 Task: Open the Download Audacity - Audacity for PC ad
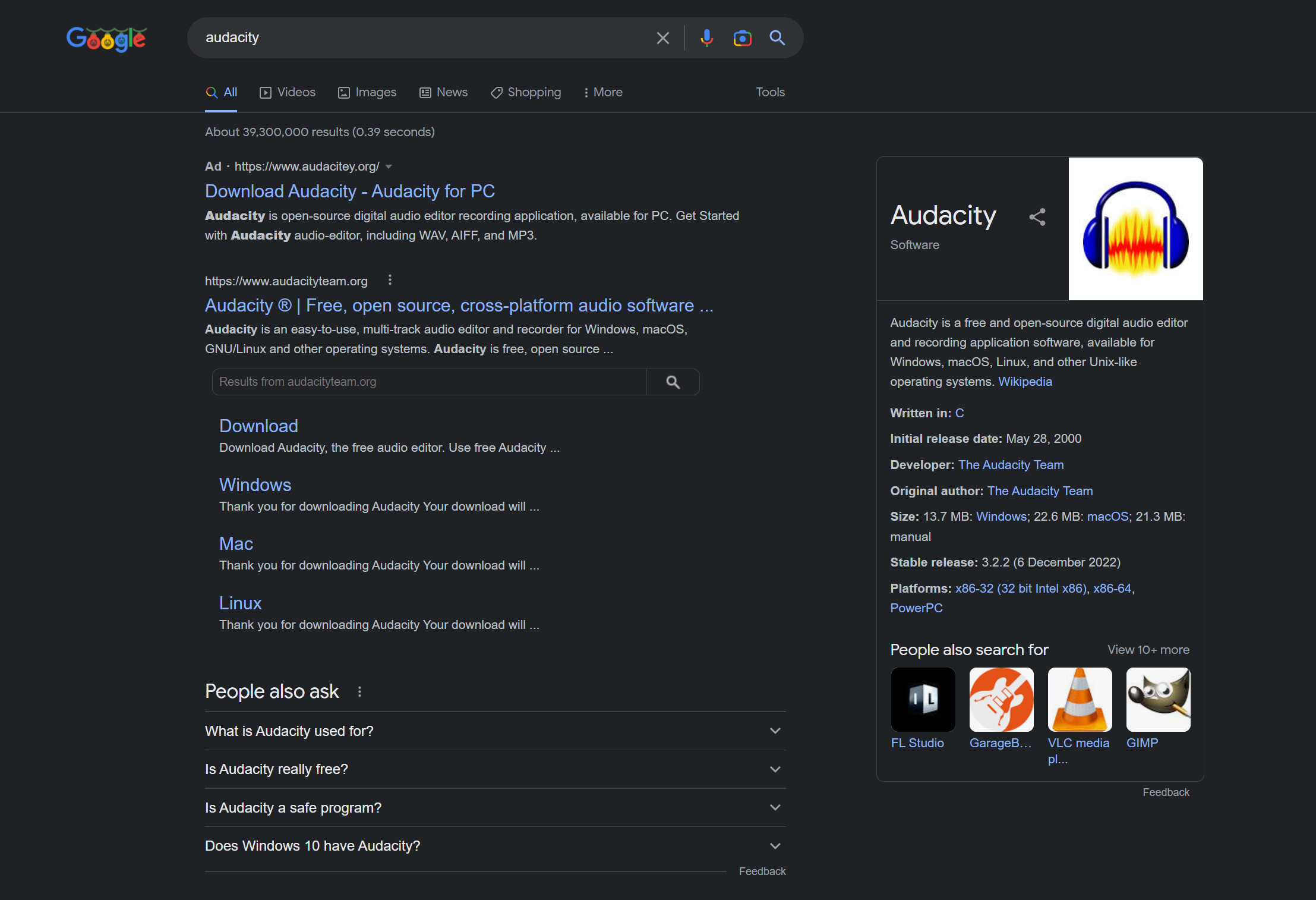pos(350,191)
